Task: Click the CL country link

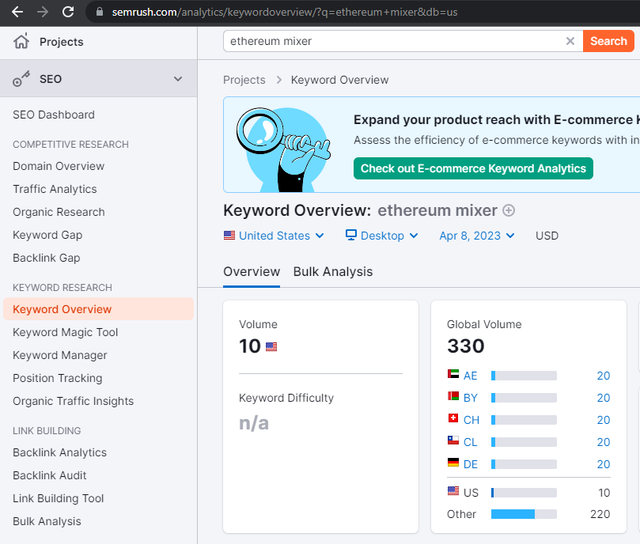Action: tap(470, 442)
